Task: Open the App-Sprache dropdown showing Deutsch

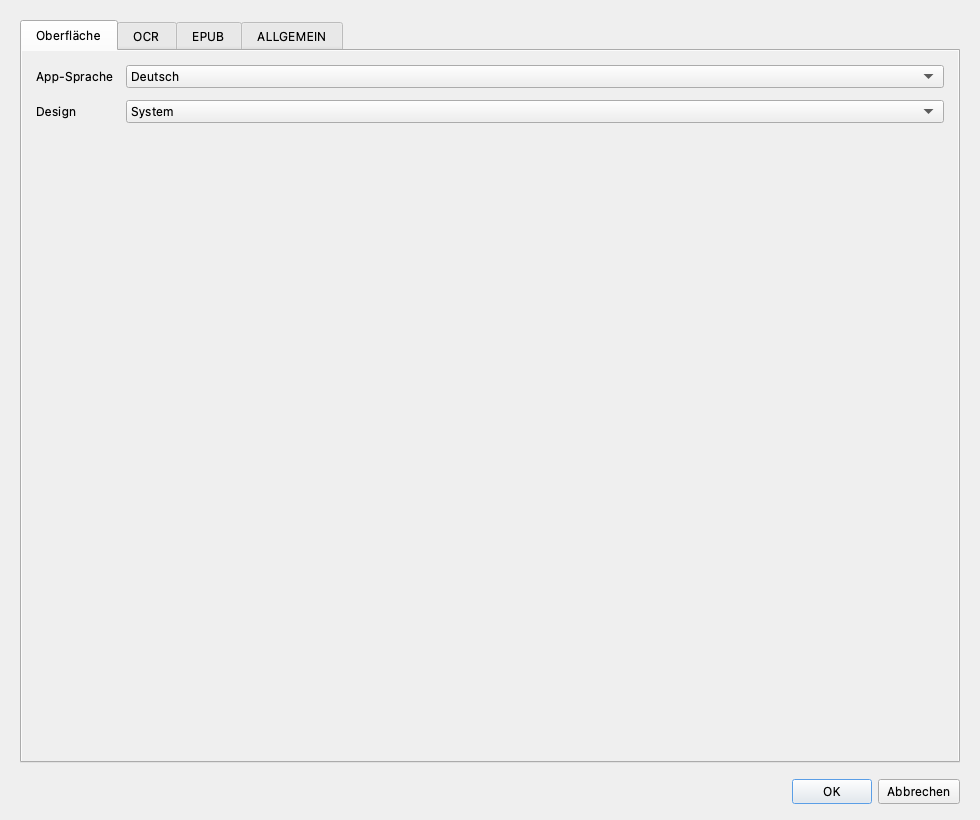Action: pos(534,76)
